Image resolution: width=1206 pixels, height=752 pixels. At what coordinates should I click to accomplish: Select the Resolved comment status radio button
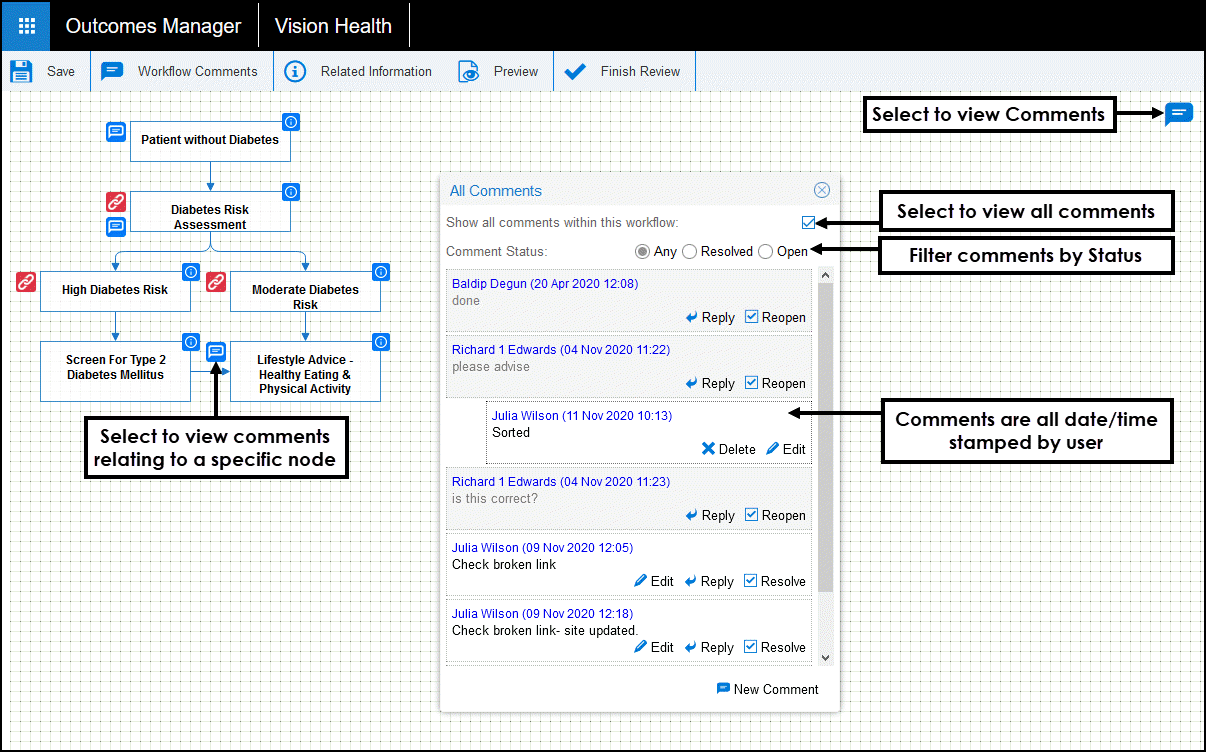[689, 252]
